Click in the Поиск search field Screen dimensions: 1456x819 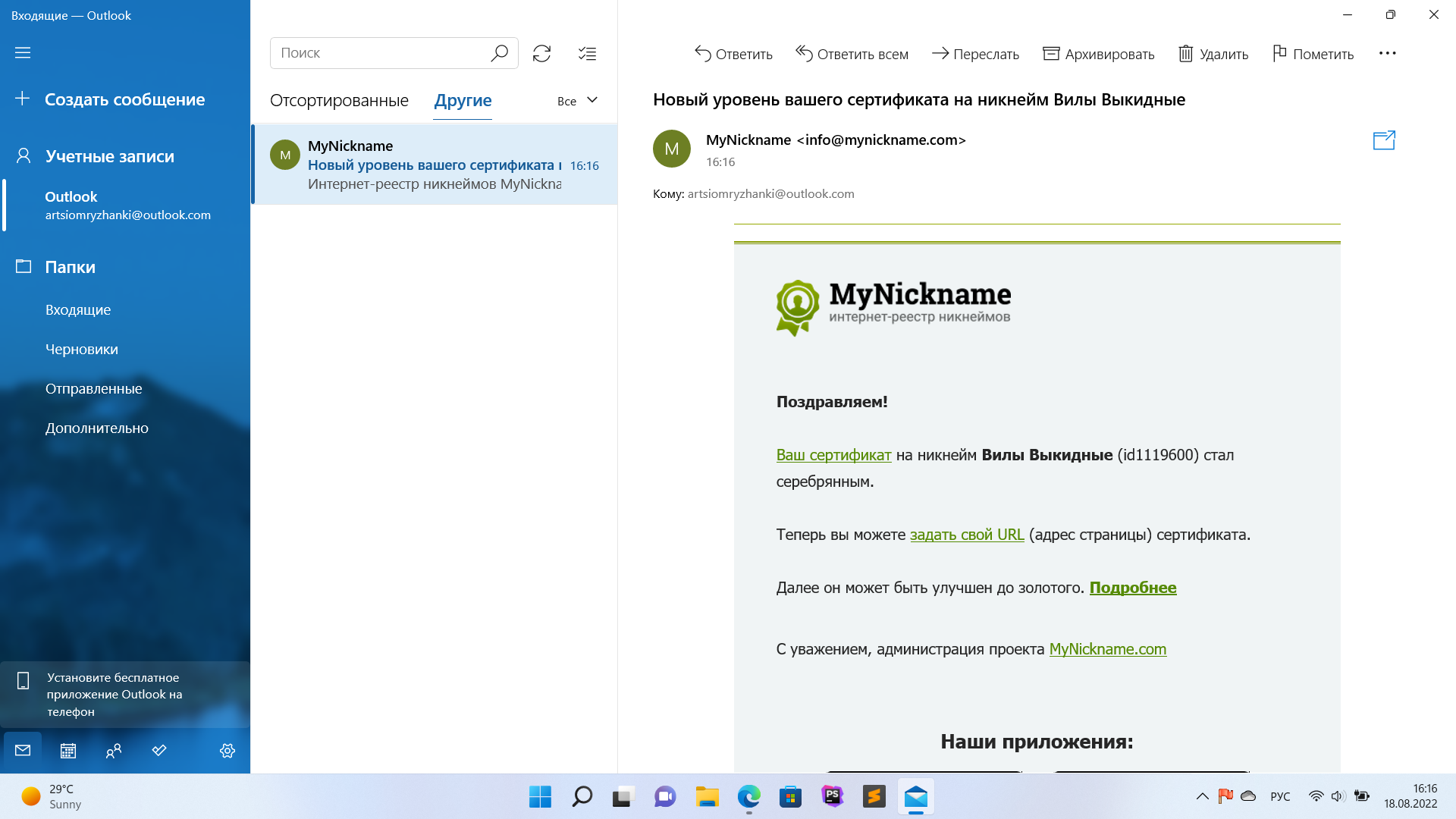tap(379, 53)
